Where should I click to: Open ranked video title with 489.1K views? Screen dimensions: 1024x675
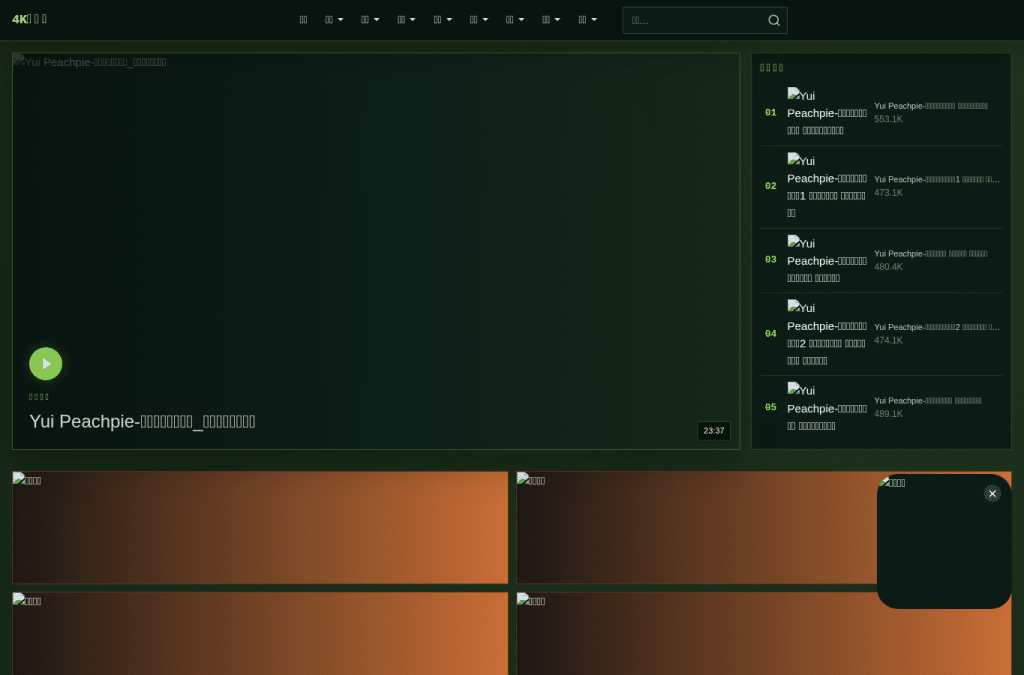click(928, 401)
